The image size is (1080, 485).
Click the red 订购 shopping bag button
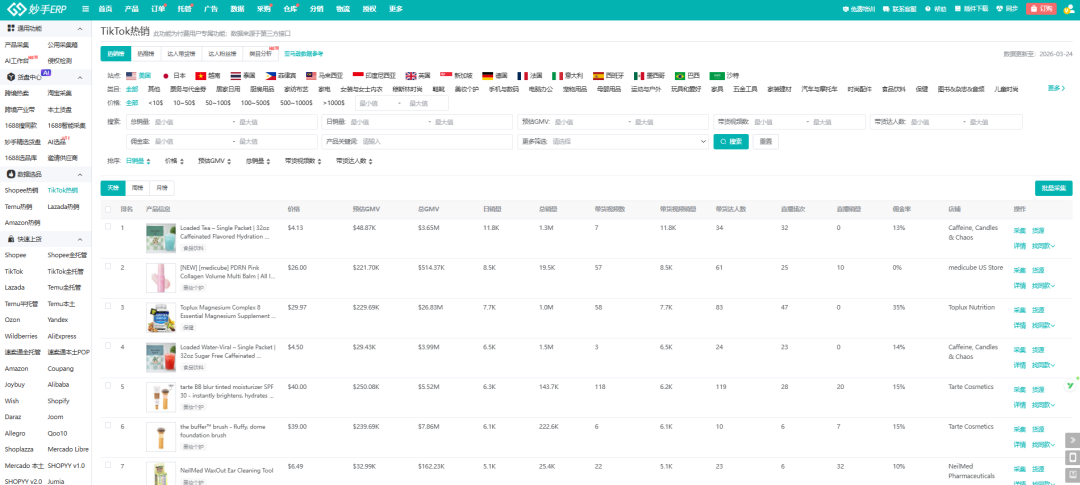coord(1041,9)
